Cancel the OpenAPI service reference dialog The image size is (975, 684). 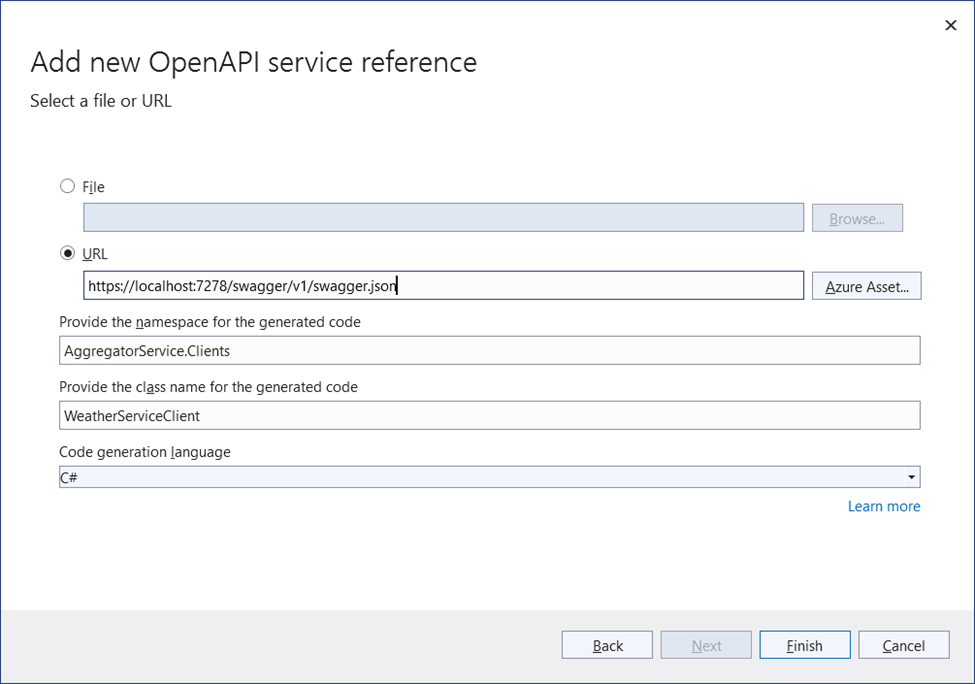(903, 644)
